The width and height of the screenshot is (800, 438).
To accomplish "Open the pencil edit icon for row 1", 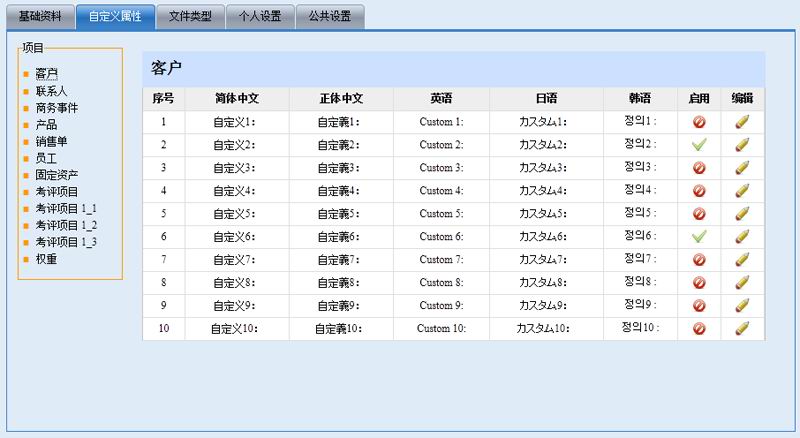I will click(x=742, y=122).
